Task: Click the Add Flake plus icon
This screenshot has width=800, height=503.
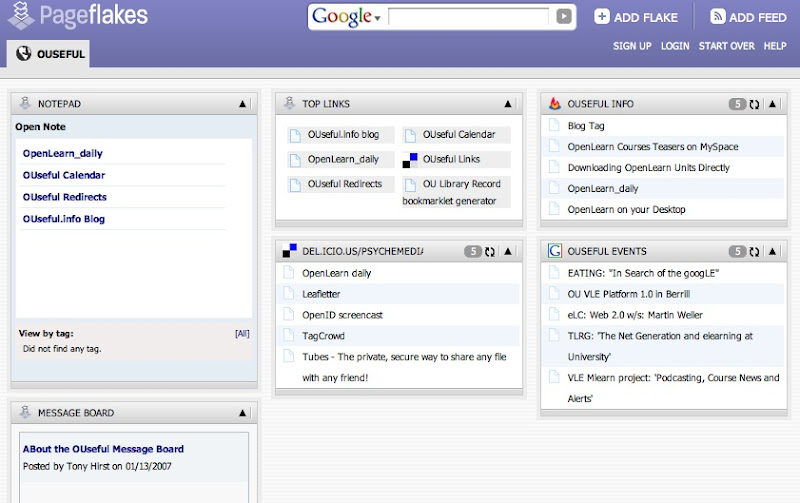Action: [602, 16]
